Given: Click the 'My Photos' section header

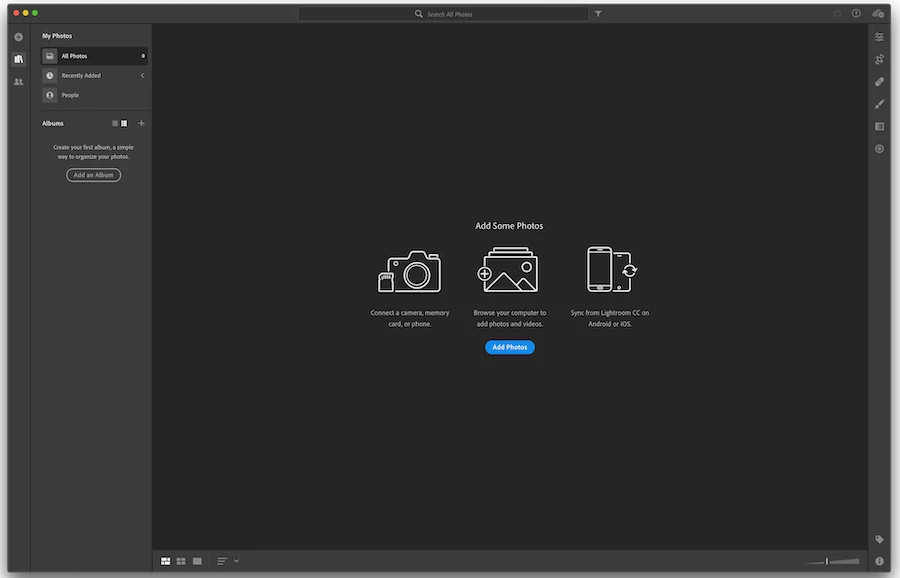Looking at the screenshot, I should click(x=57, y=36).
